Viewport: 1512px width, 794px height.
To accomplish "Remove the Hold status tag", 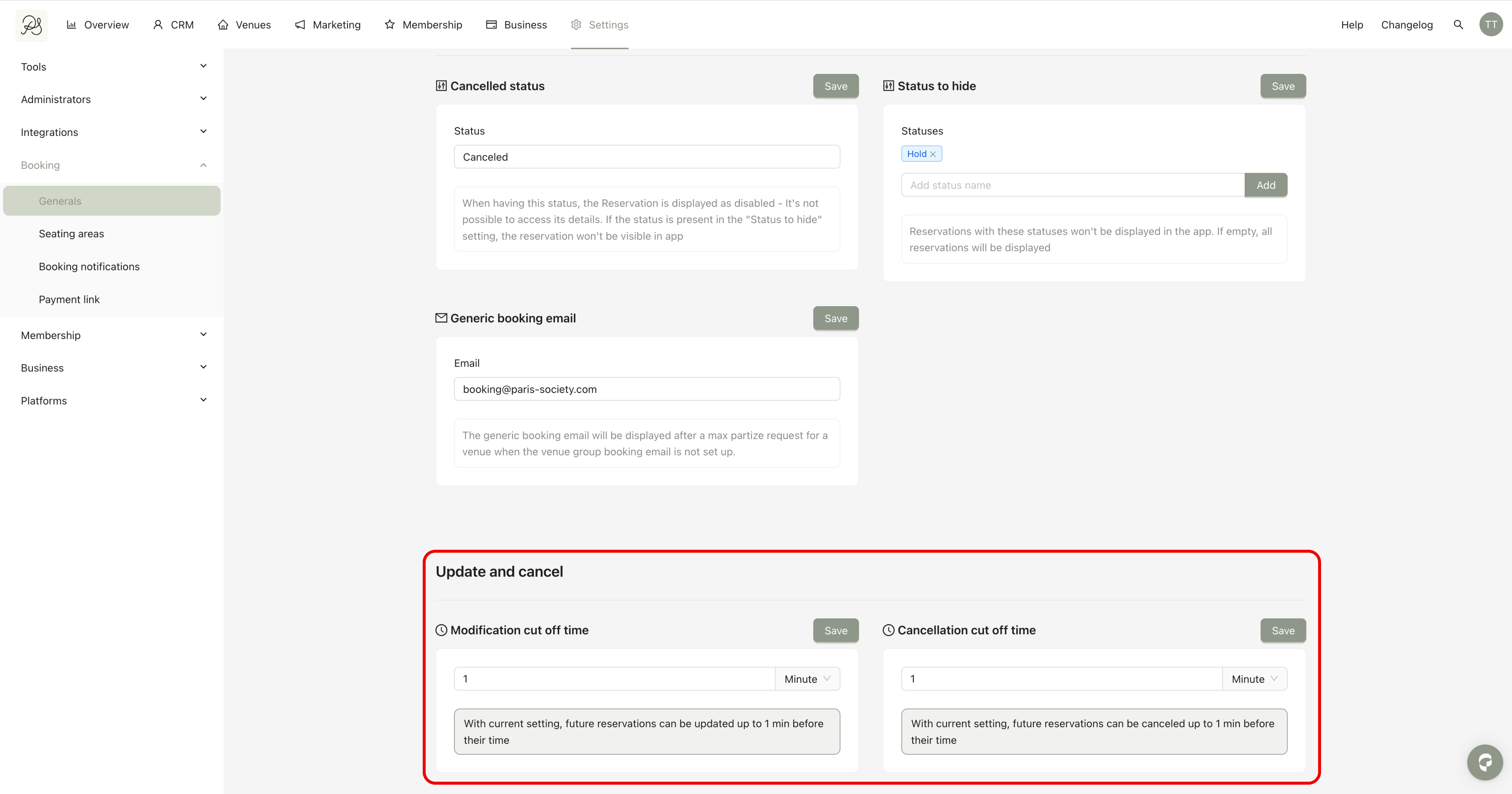I will pyautogui.click(x=933, y=154).
